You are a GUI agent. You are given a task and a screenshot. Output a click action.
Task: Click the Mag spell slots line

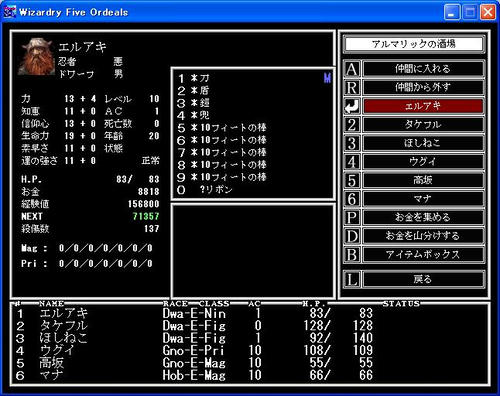(87, 248)
